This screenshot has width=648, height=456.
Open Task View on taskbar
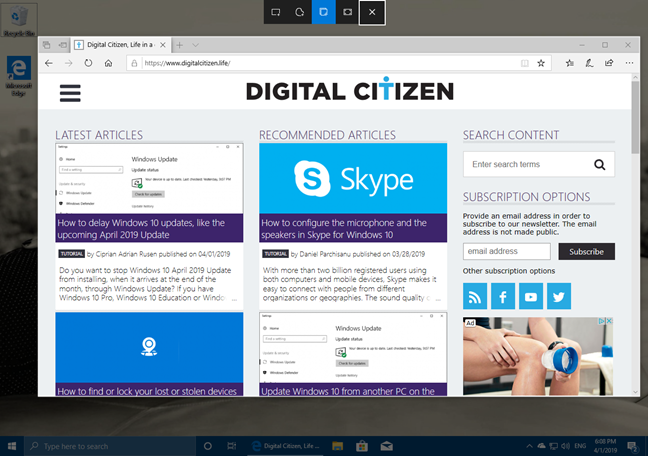coord(232,446)
